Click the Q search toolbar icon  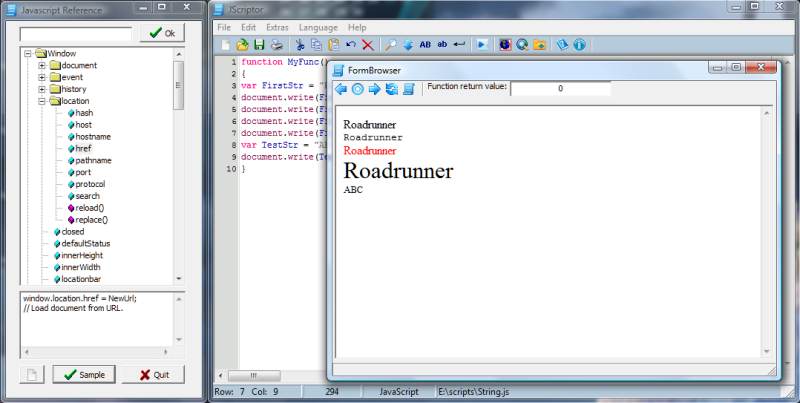click(522, 45)
